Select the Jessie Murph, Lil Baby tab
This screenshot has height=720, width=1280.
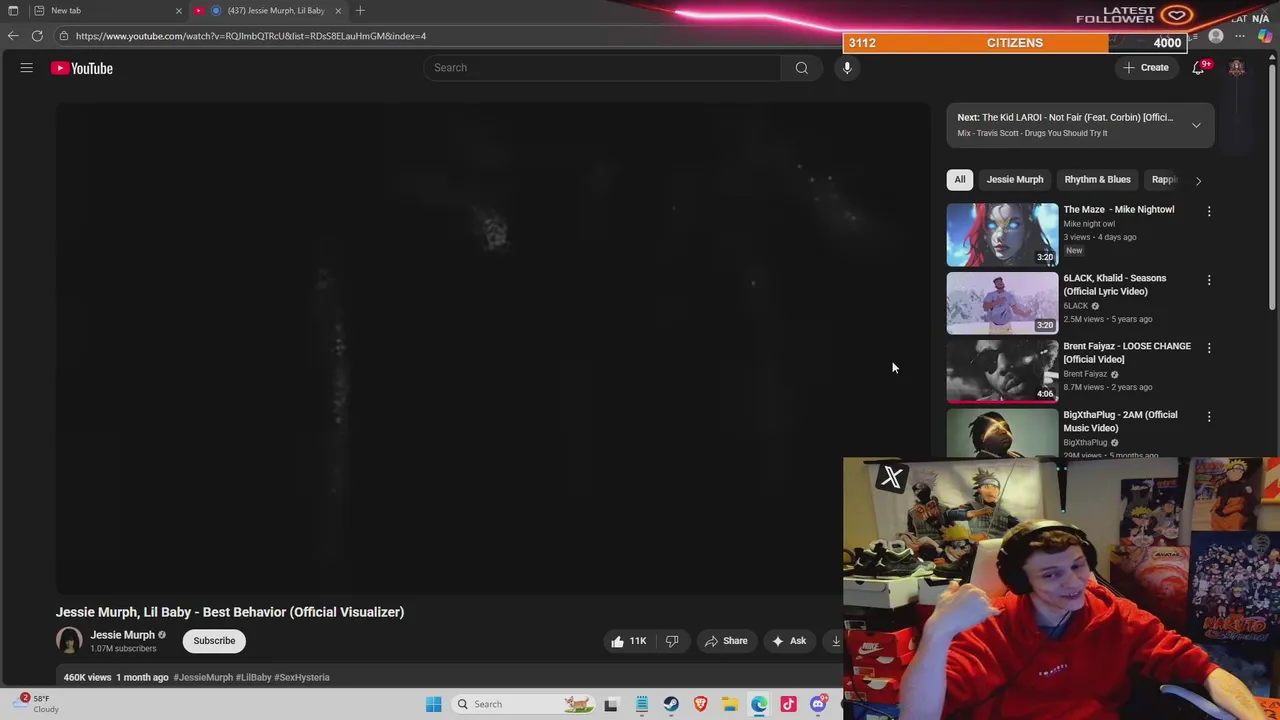[x=267, y=10]
